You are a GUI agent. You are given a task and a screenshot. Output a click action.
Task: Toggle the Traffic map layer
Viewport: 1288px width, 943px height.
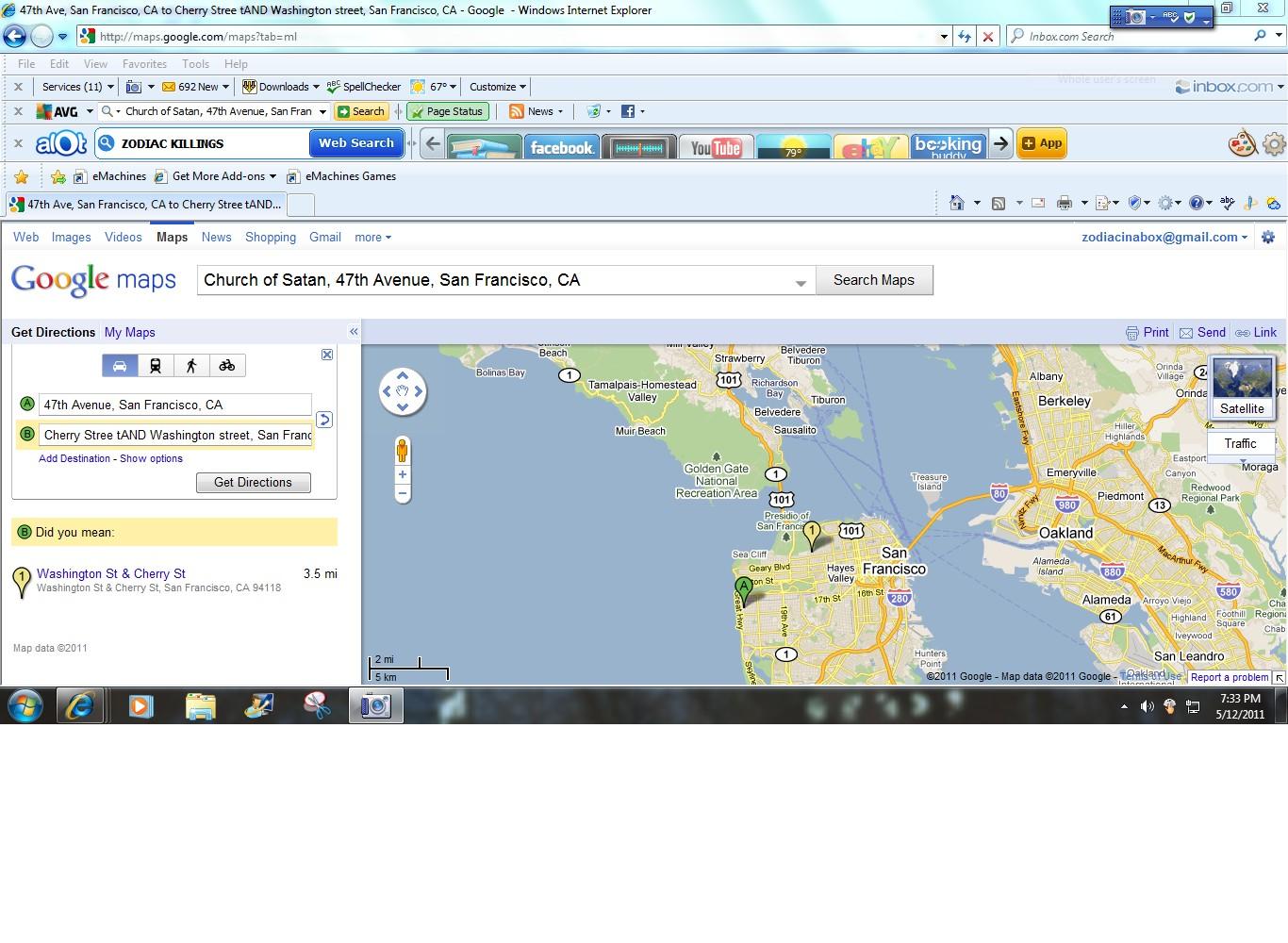point(1240,443)
